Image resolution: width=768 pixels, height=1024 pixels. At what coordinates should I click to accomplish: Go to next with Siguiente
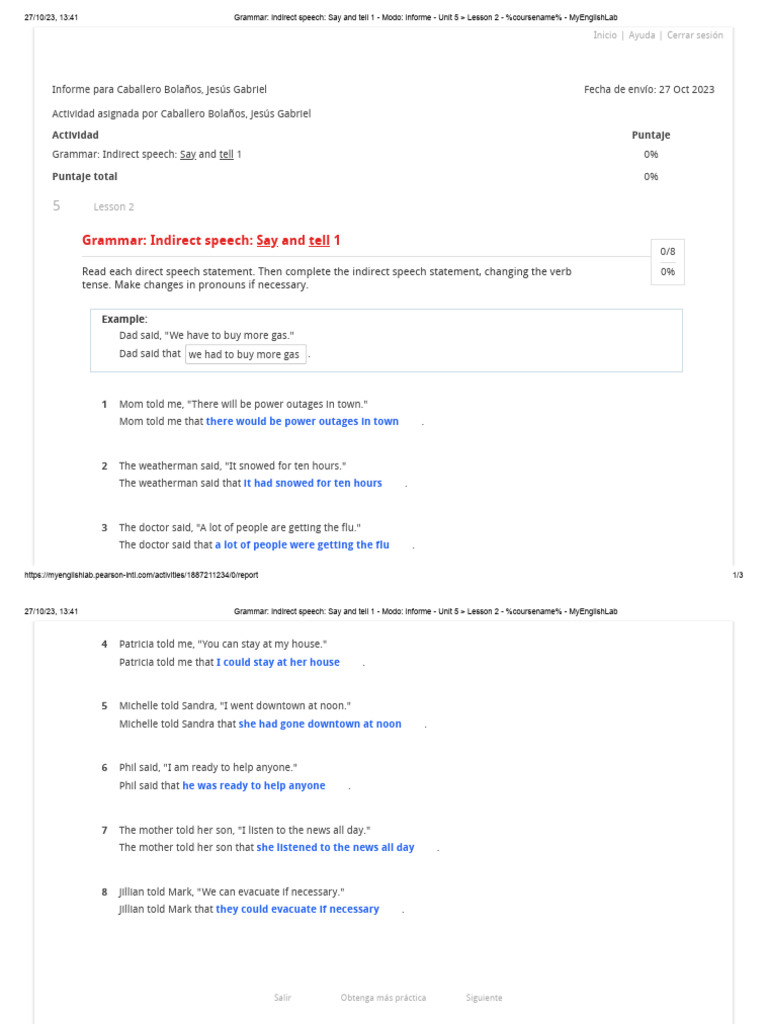coord(484,998)
